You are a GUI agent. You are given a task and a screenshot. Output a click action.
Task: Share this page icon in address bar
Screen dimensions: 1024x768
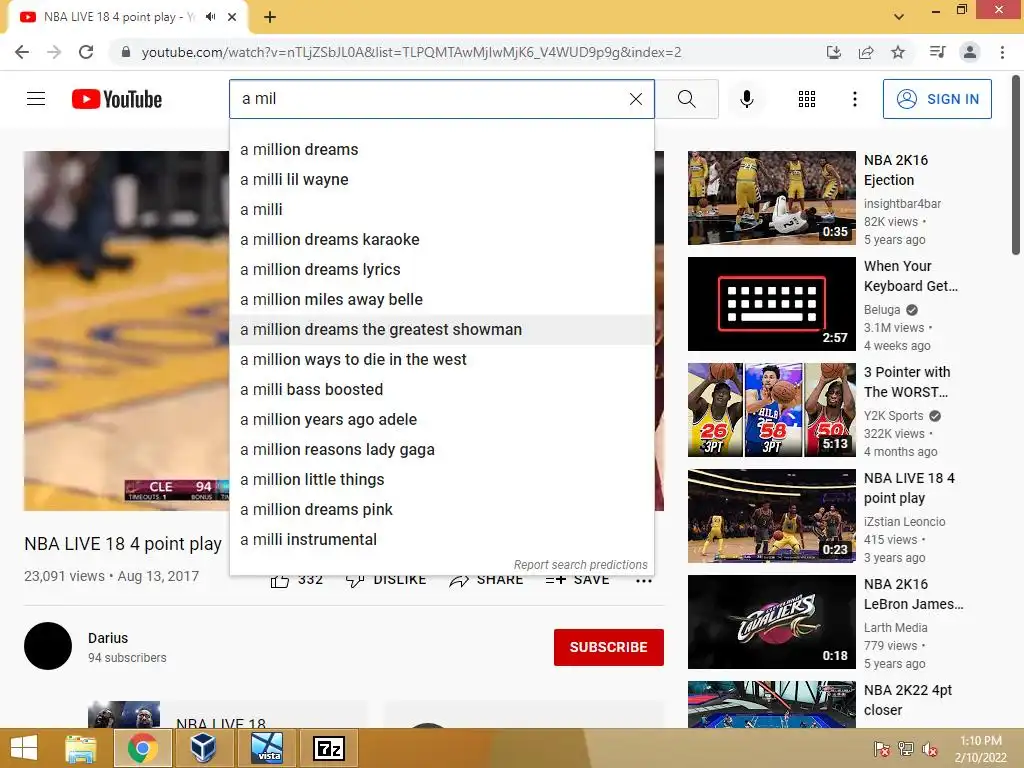[x=866, y=52]
